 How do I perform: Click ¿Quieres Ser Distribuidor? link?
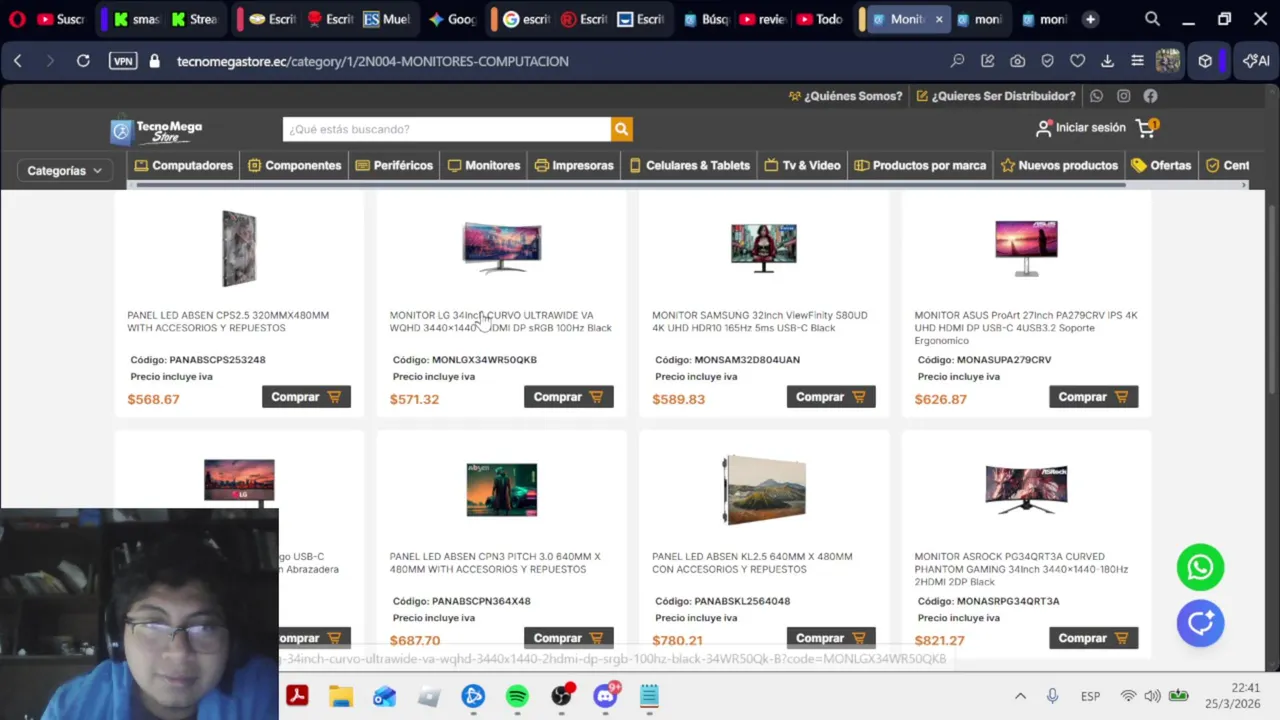click(996, 96)
